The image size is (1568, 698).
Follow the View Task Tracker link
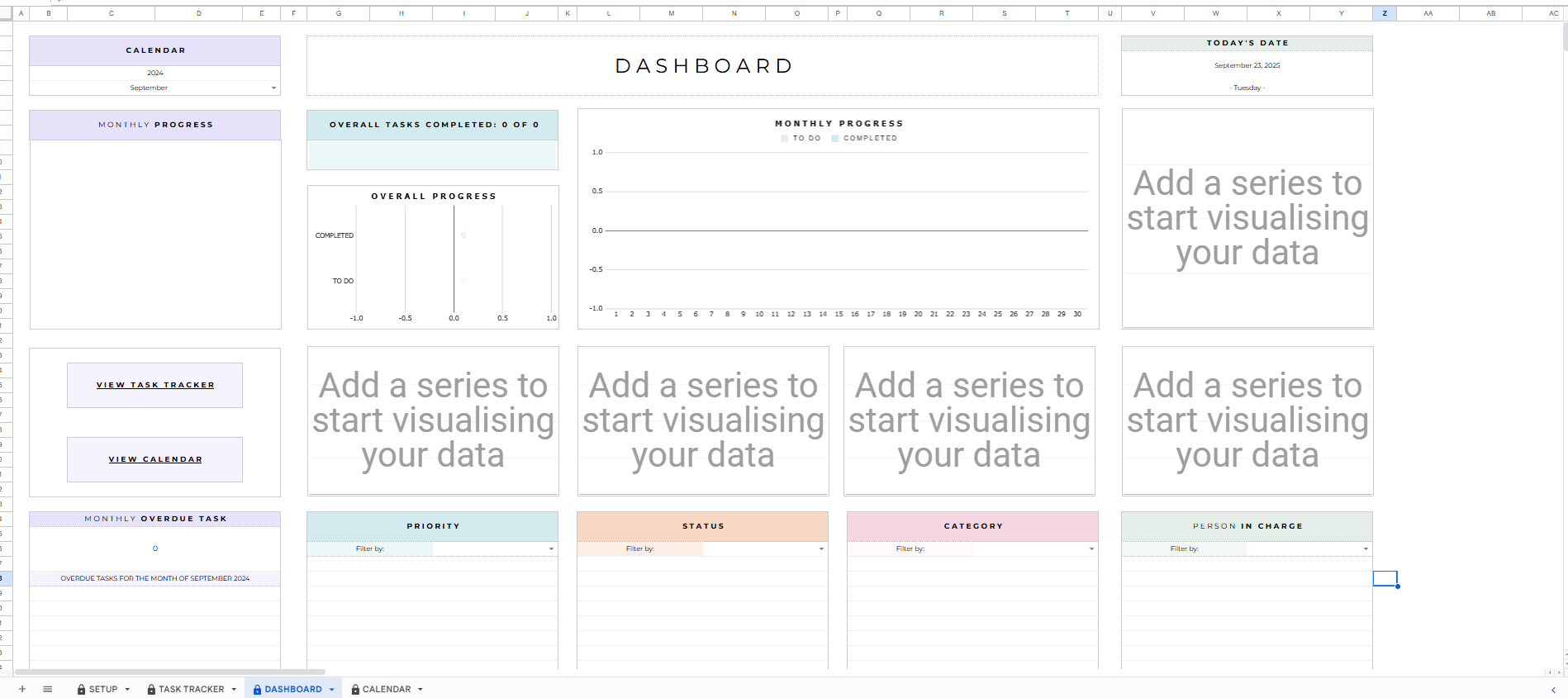point(155,385)
